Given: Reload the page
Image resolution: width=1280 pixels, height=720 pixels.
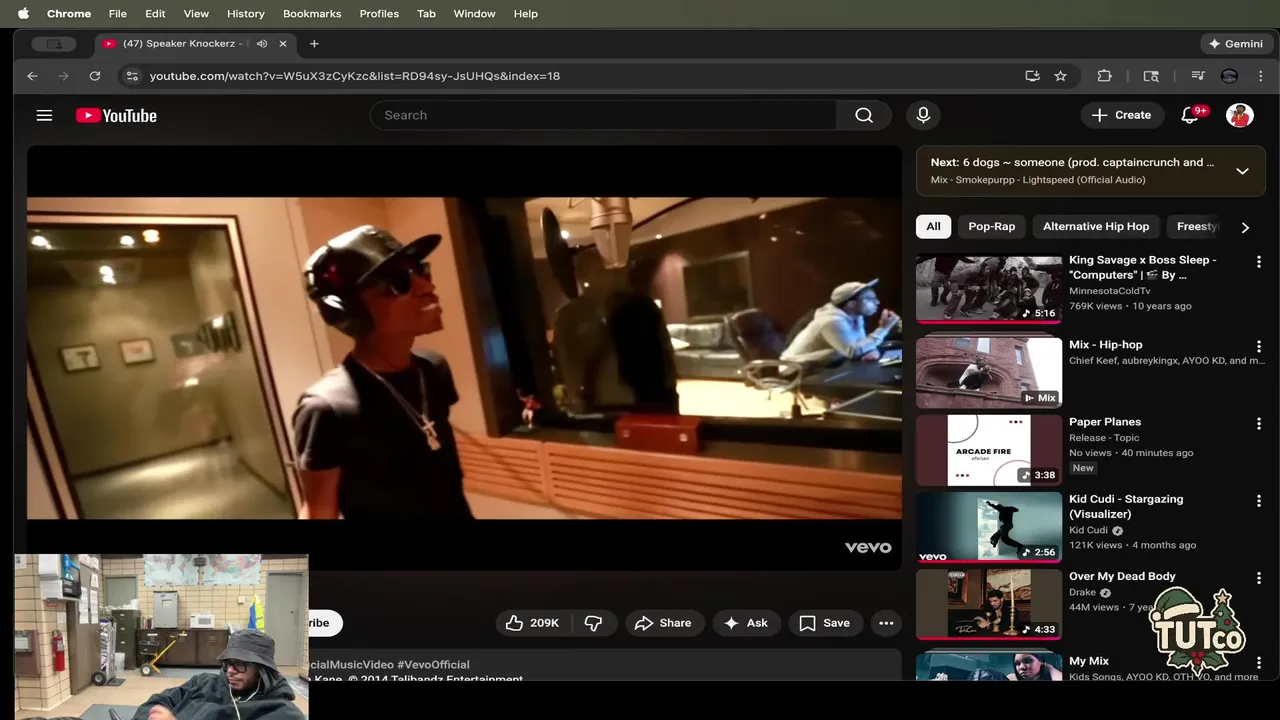Looking at the screenshot, I should pos(95,76).
